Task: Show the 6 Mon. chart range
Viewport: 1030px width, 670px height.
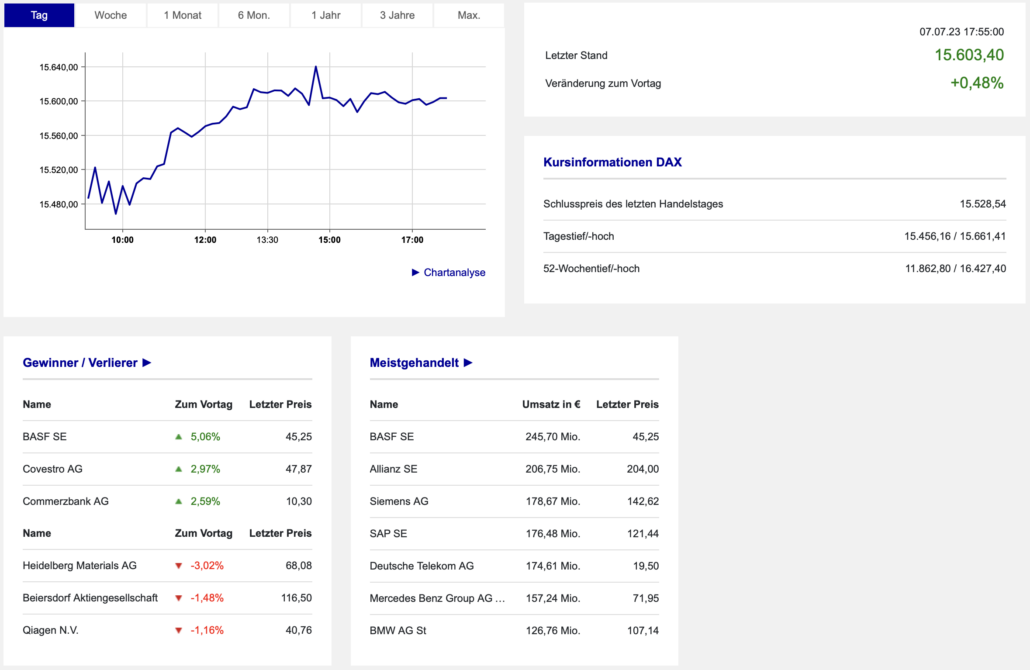Action: coord(254,15)
